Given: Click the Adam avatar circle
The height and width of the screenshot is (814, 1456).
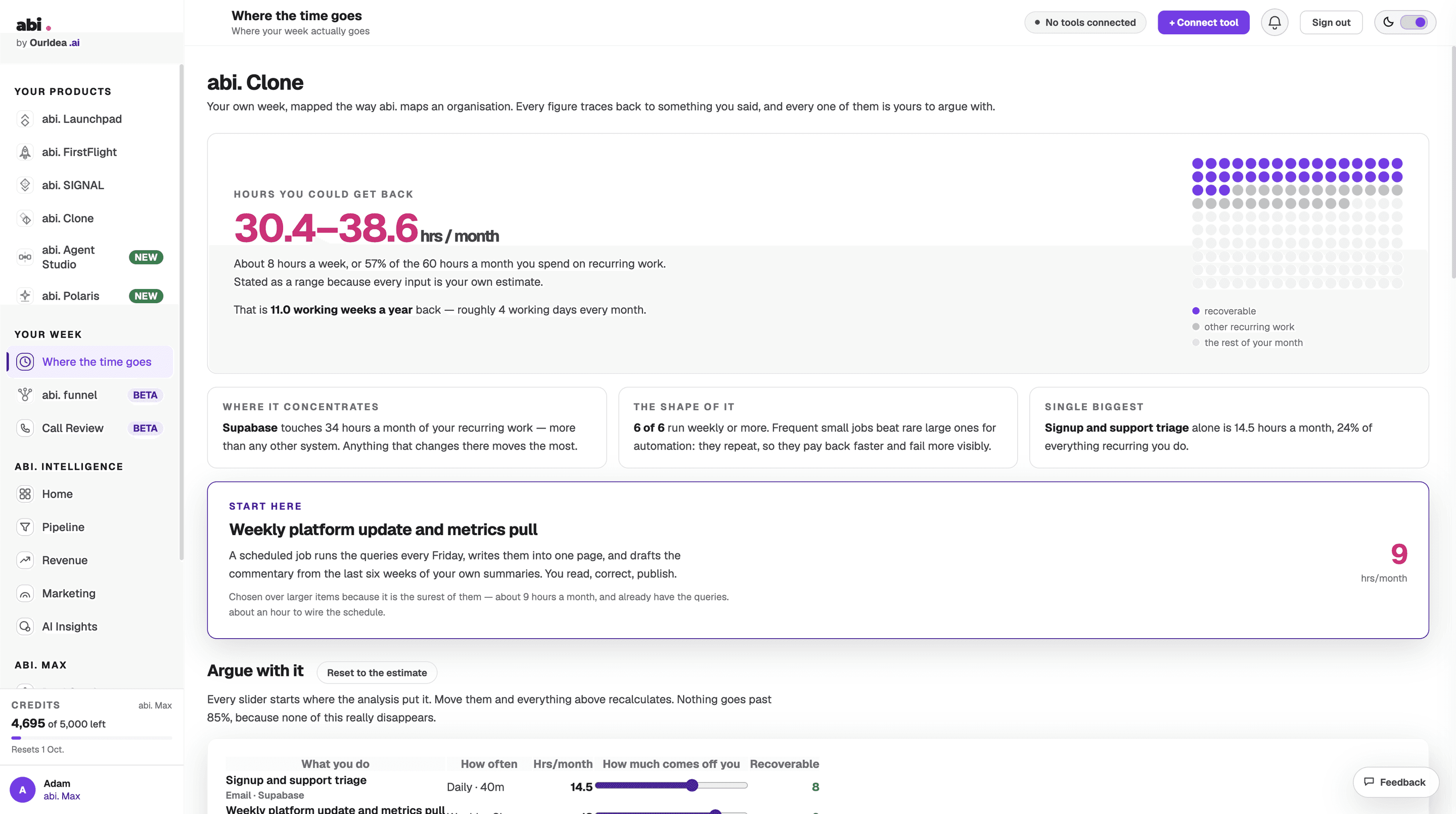Looking at the screenshot, I should [x=23, y=790].
